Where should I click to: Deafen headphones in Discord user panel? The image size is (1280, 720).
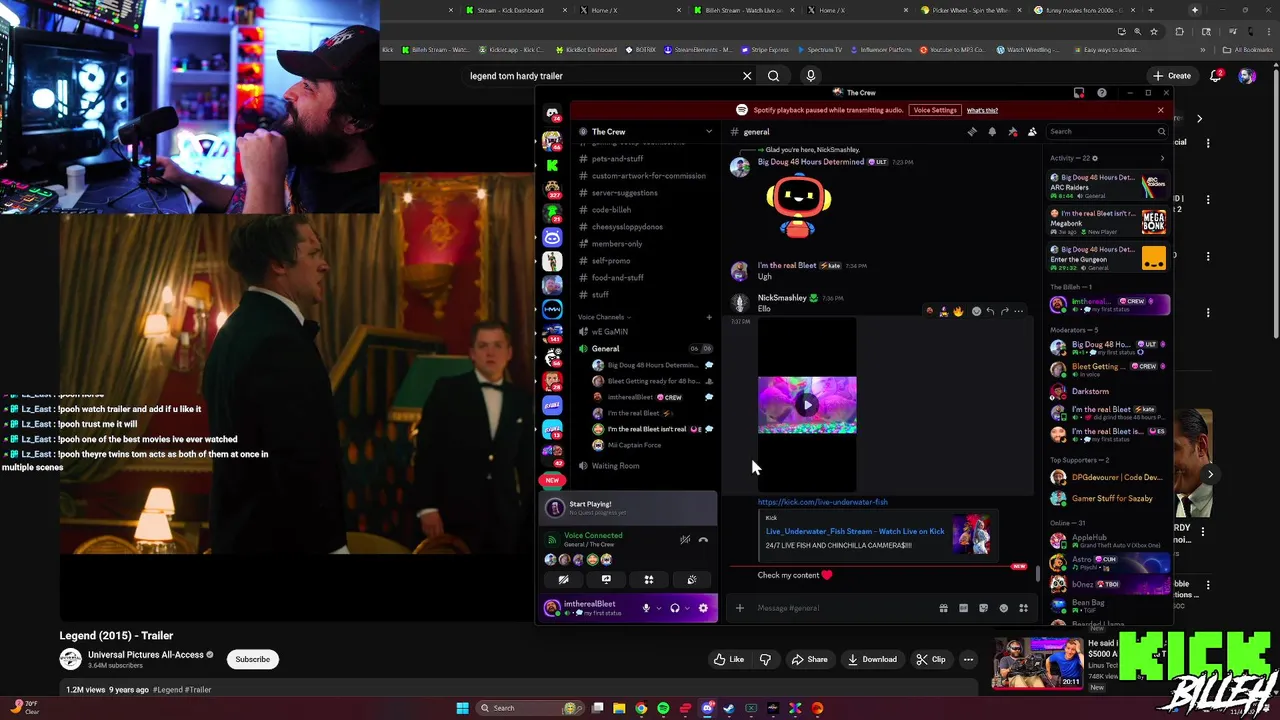click(675, 608)
